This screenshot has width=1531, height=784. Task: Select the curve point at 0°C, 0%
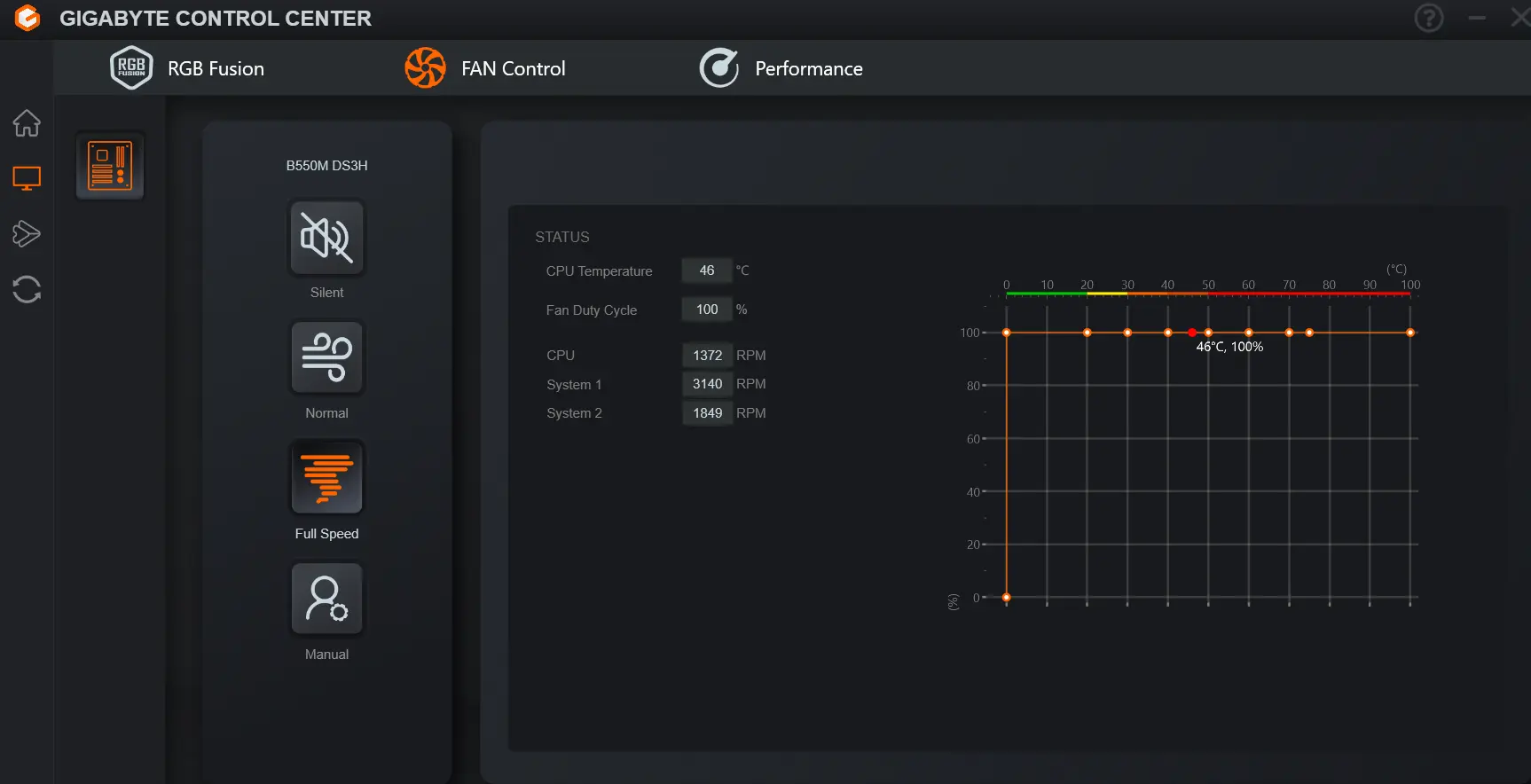coord(1007,598)
